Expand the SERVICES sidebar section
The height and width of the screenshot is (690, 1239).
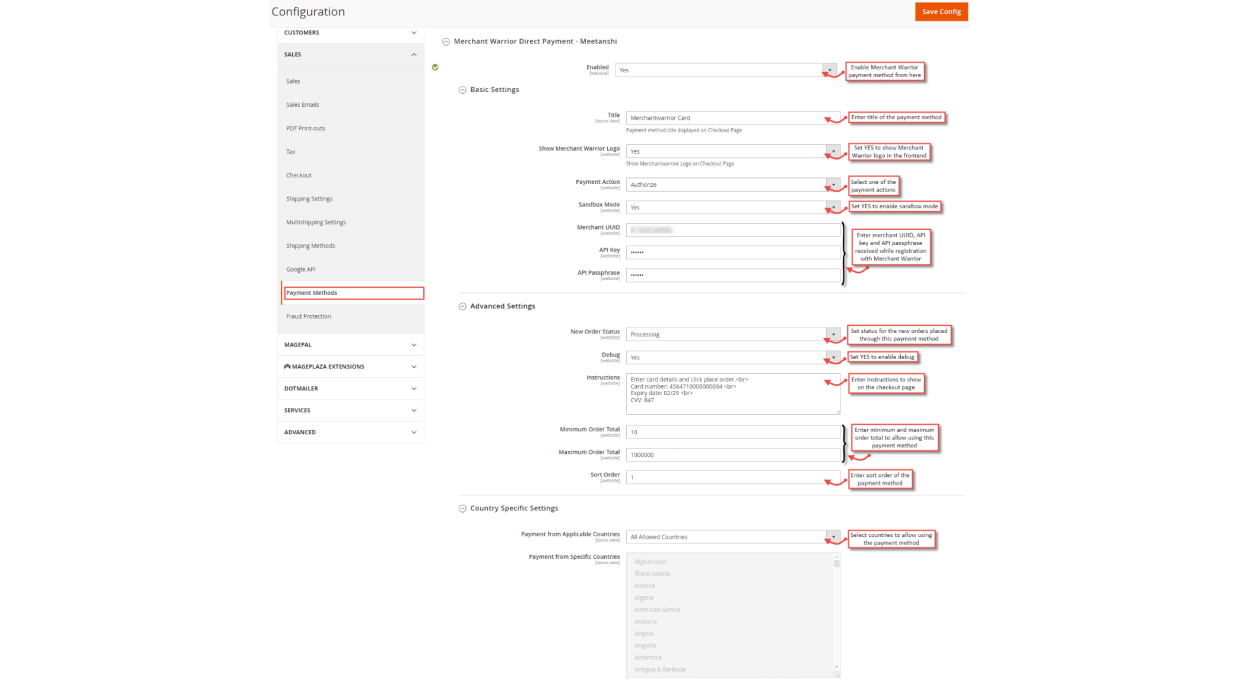350,411
